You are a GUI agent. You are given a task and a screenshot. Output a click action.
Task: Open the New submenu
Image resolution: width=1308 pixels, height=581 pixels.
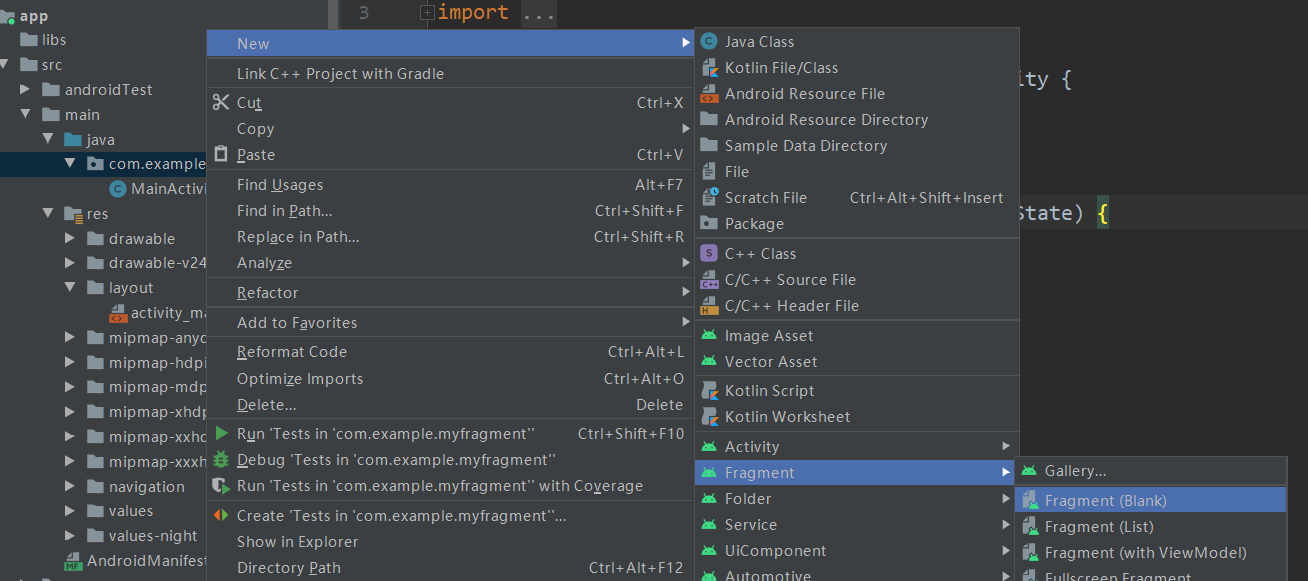tap(451, 43)
